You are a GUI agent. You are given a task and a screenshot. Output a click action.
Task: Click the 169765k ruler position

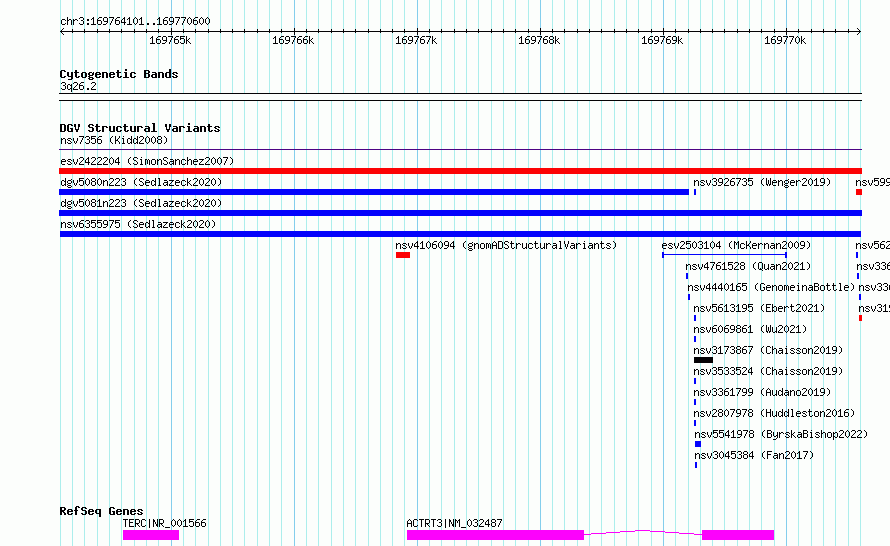coord(170,40)
